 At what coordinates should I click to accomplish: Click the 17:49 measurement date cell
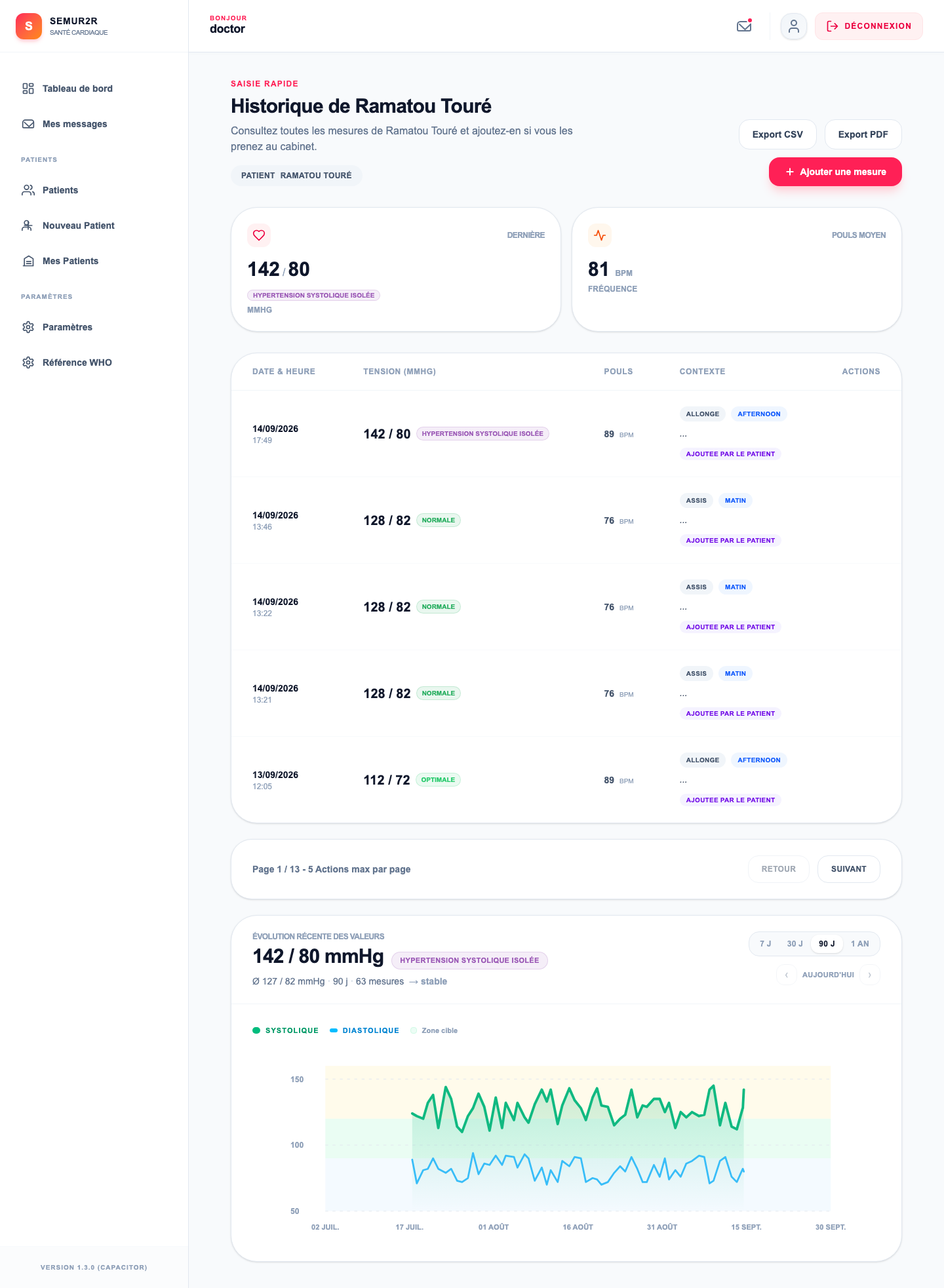[x=275, y=434]
